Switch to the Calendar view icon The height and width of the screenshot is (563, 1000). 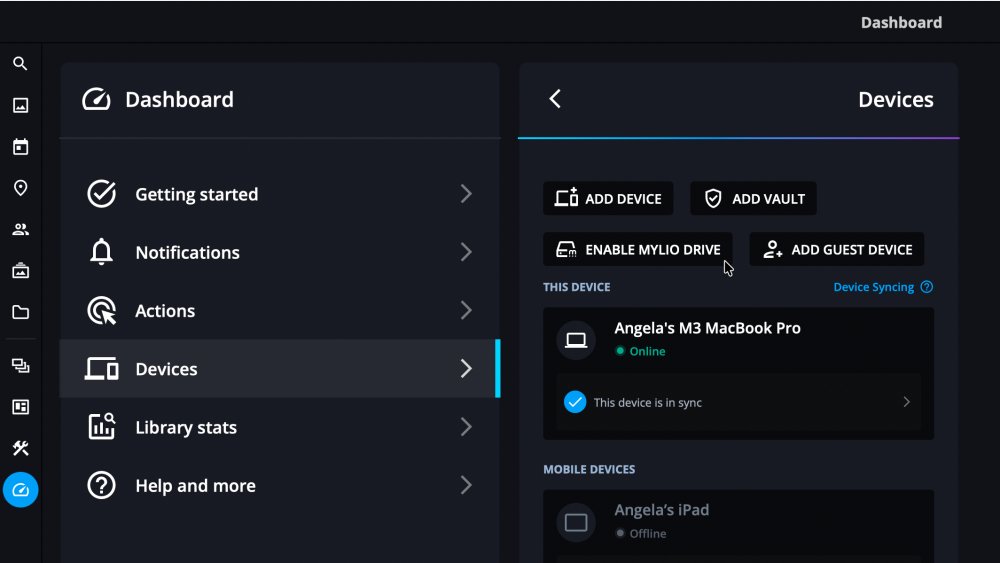[x=20, y=147]
